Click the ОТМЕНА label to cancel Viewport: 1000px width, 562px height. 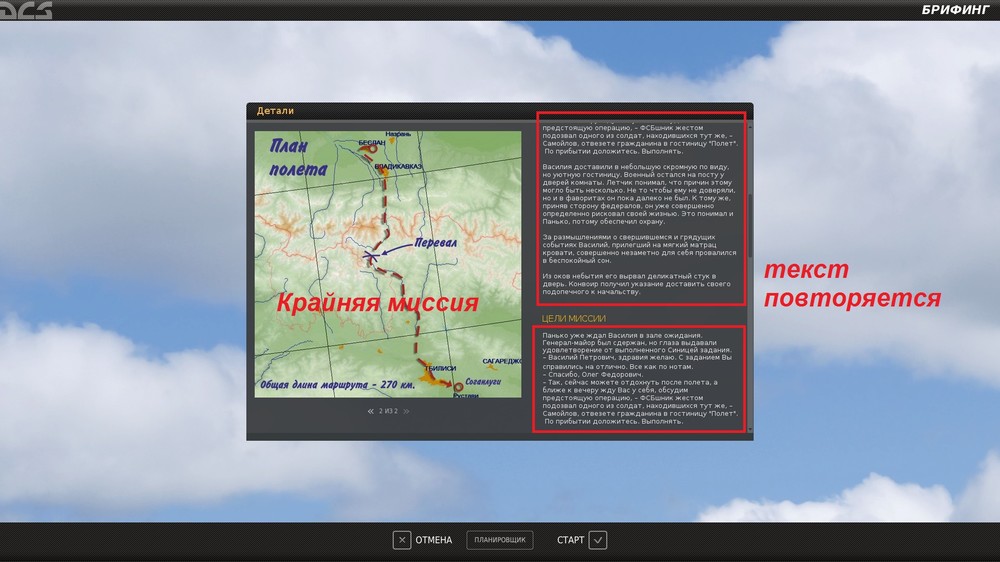click(x=434, y=540)
